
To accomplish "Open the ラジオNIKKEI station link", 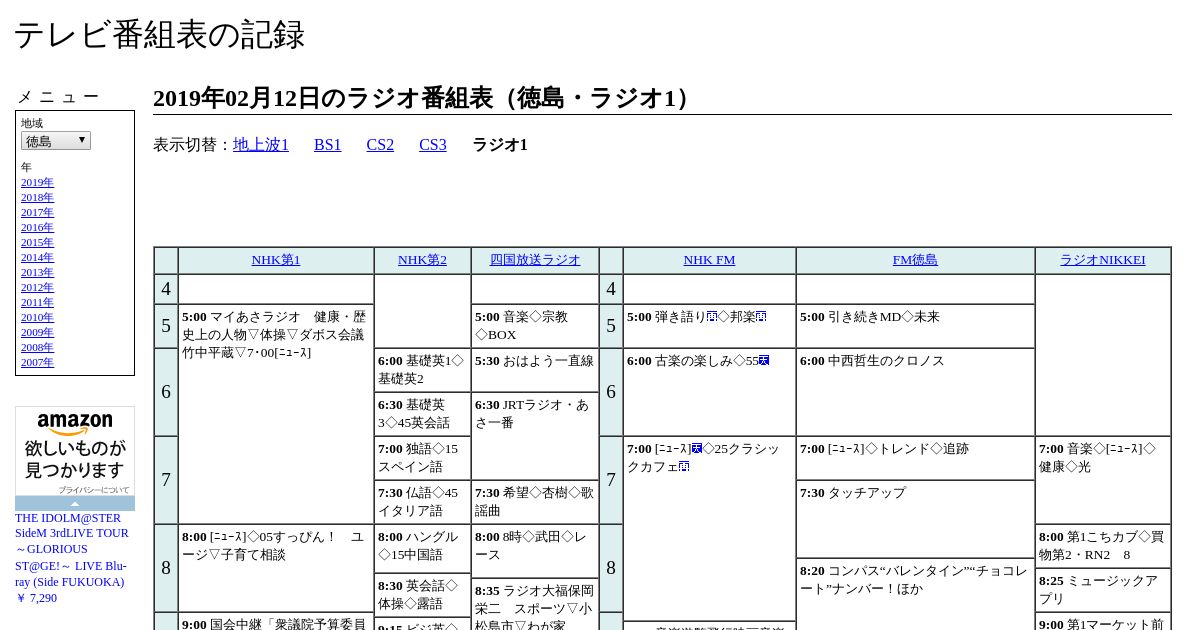I will tap(1103, 260).
